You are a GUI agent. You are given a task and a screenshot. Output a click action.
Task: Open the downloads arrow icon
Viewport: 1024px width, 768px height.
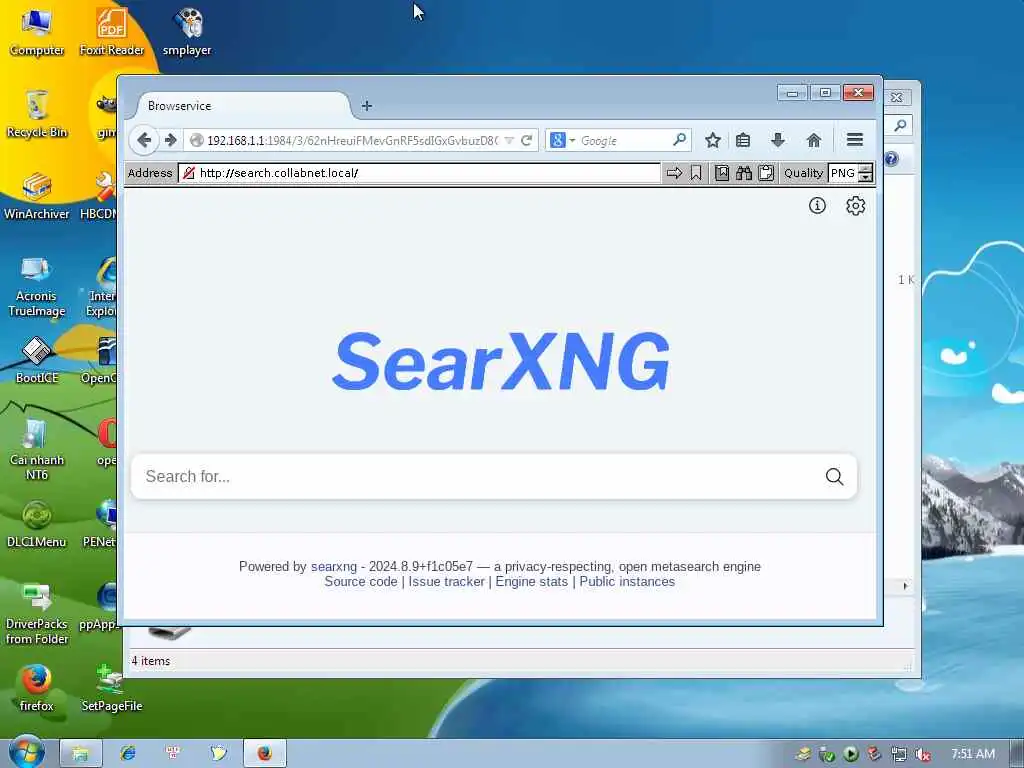[778, 140]
